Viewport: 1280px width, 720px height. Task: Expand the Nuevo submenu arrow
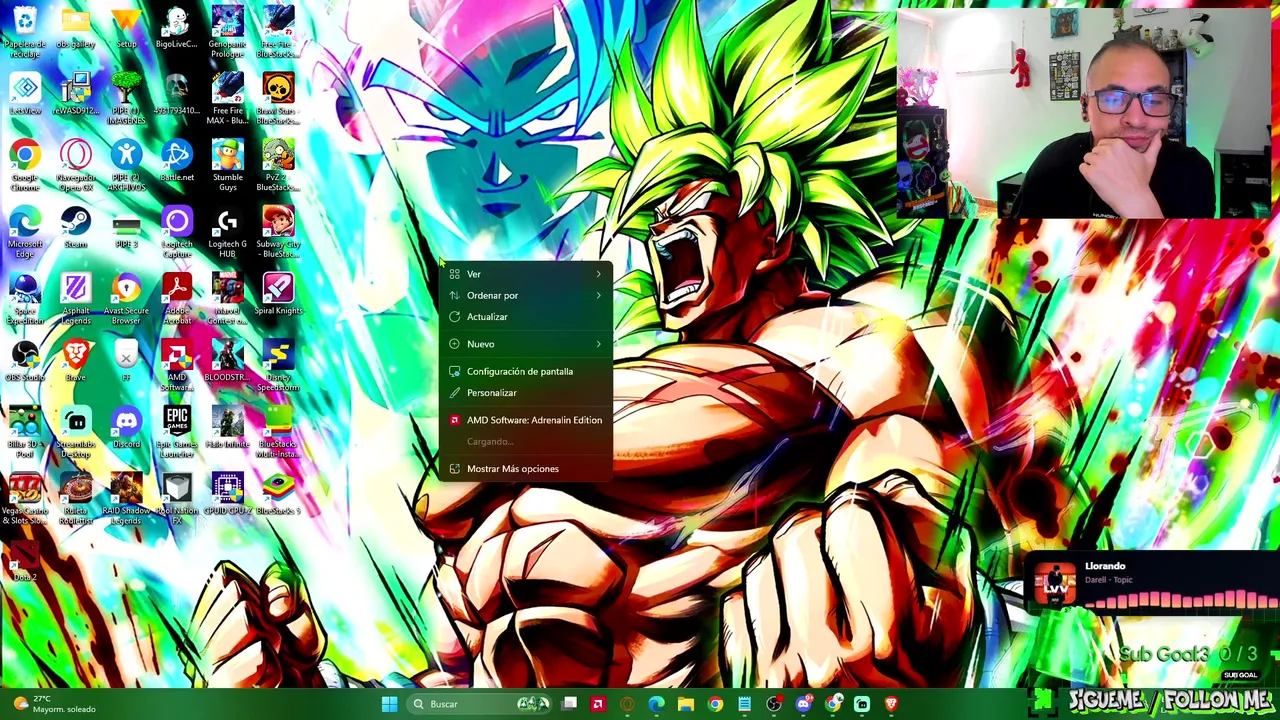pyautogui.click(x=598, y=344)
